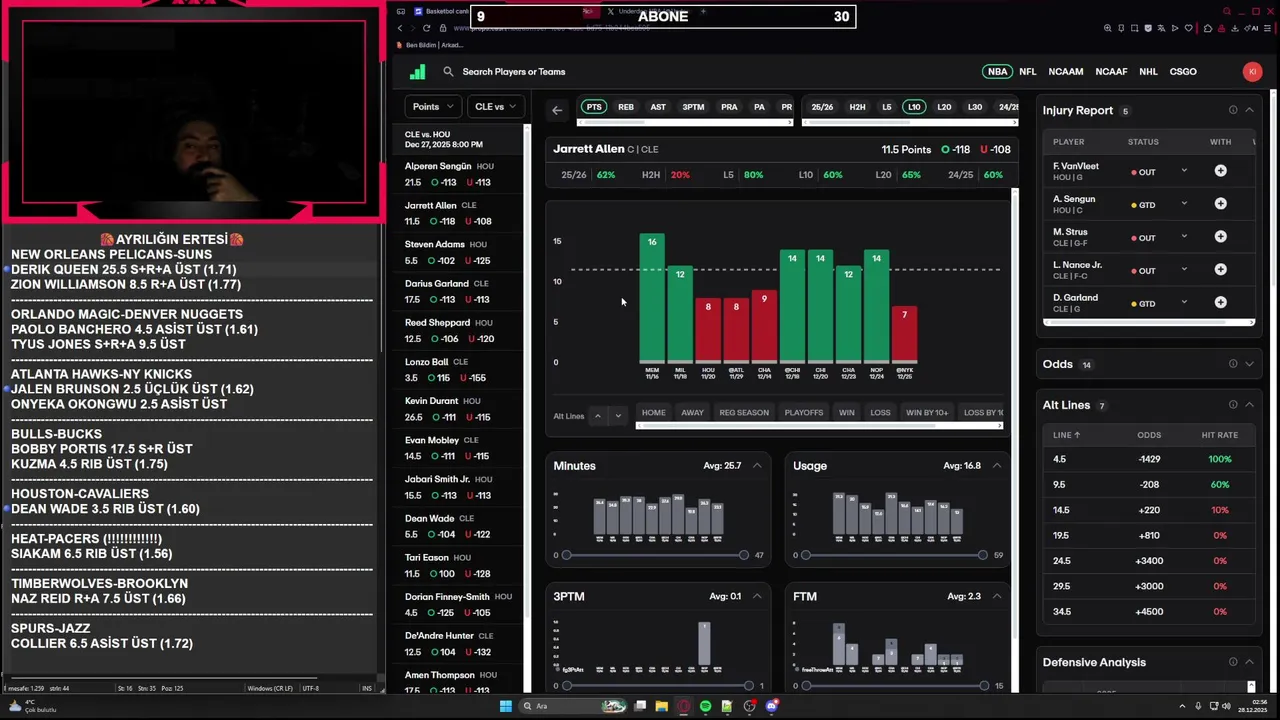This screenshot has height=720, width=1280.
Task: Open the KI user avatar menu
Action: point(1252,72)
